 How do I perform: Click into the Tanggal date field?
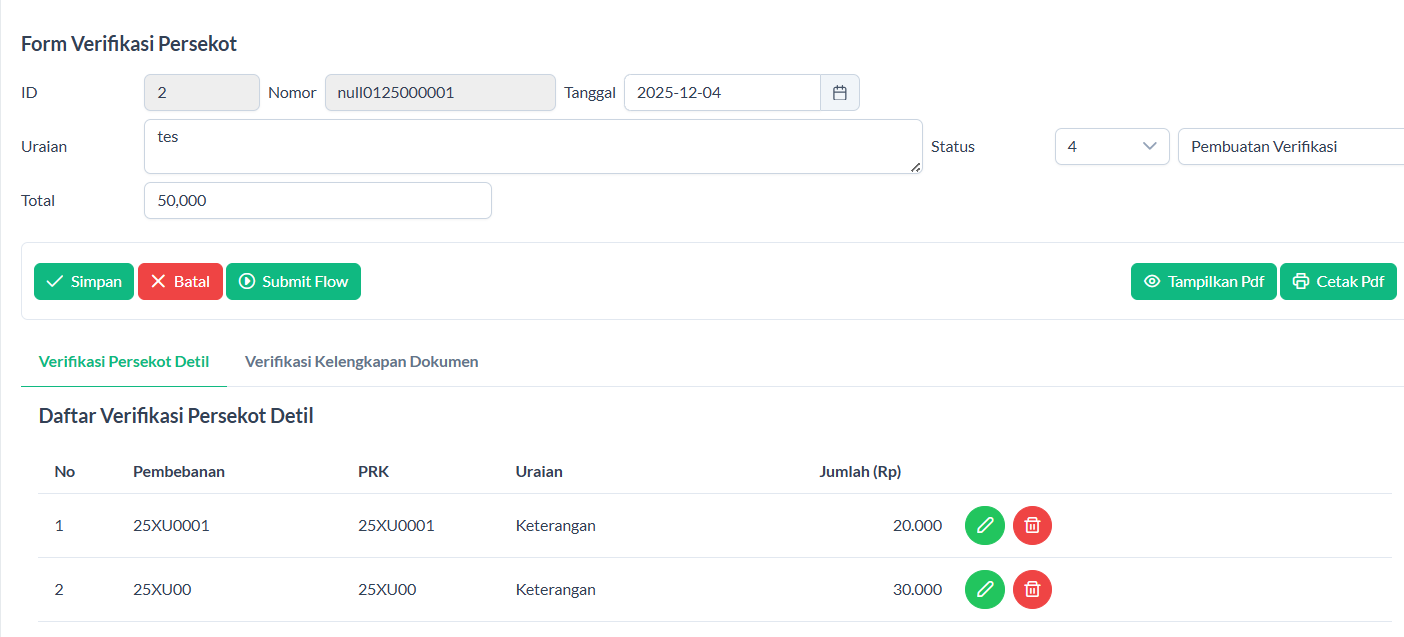click(722, 93)
